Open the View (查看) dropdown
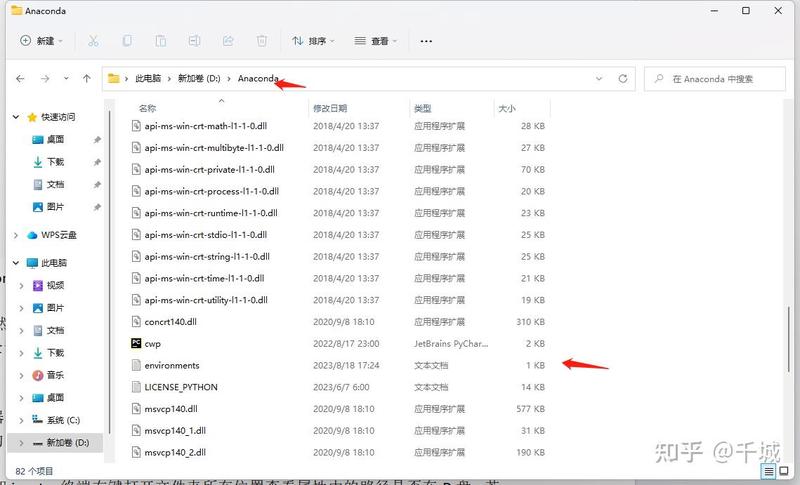Screen dimensions: 800x485 point(376,41)
